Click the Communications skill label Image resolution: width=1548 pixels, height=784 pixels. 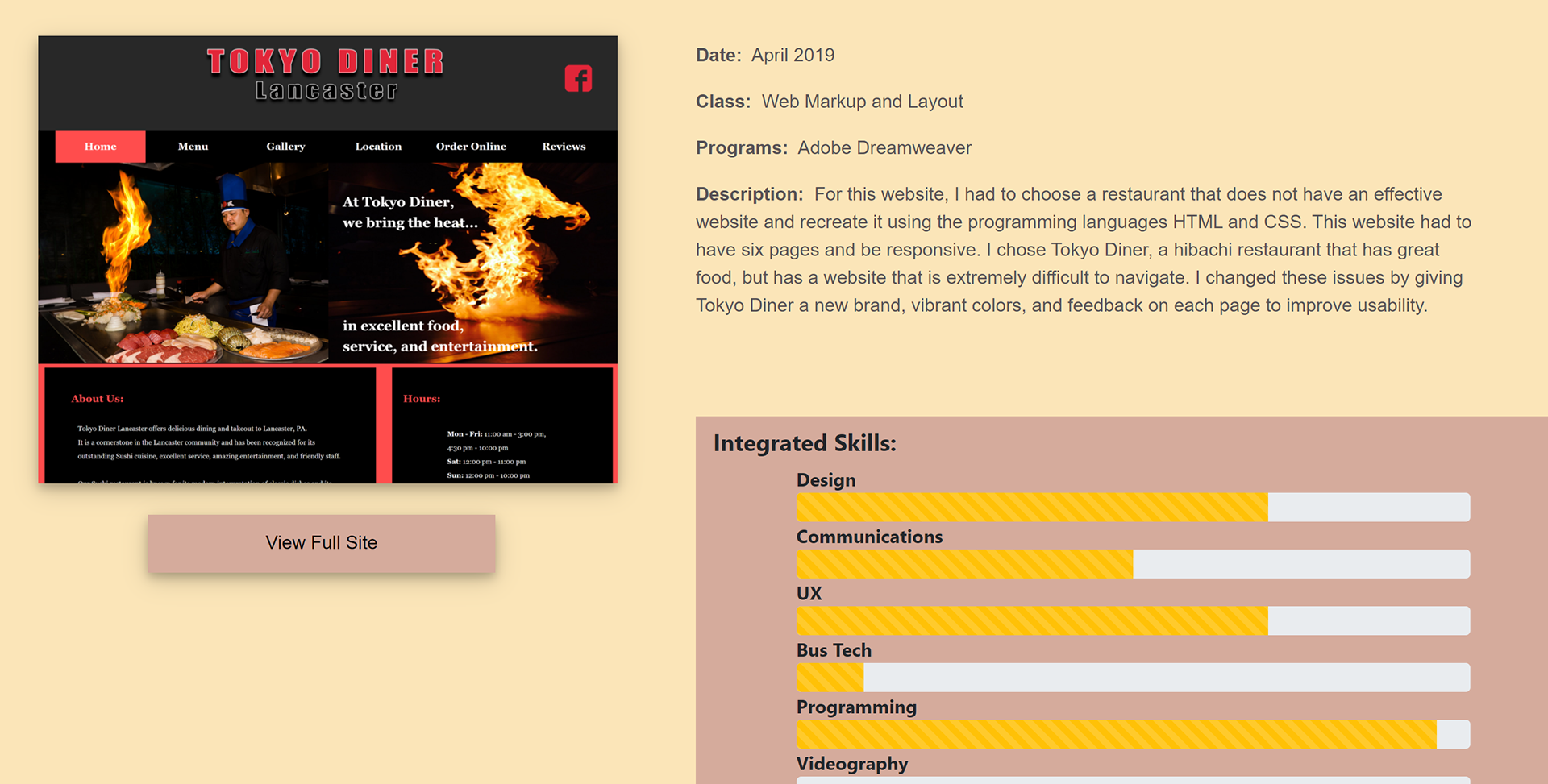tap(869, 537)
